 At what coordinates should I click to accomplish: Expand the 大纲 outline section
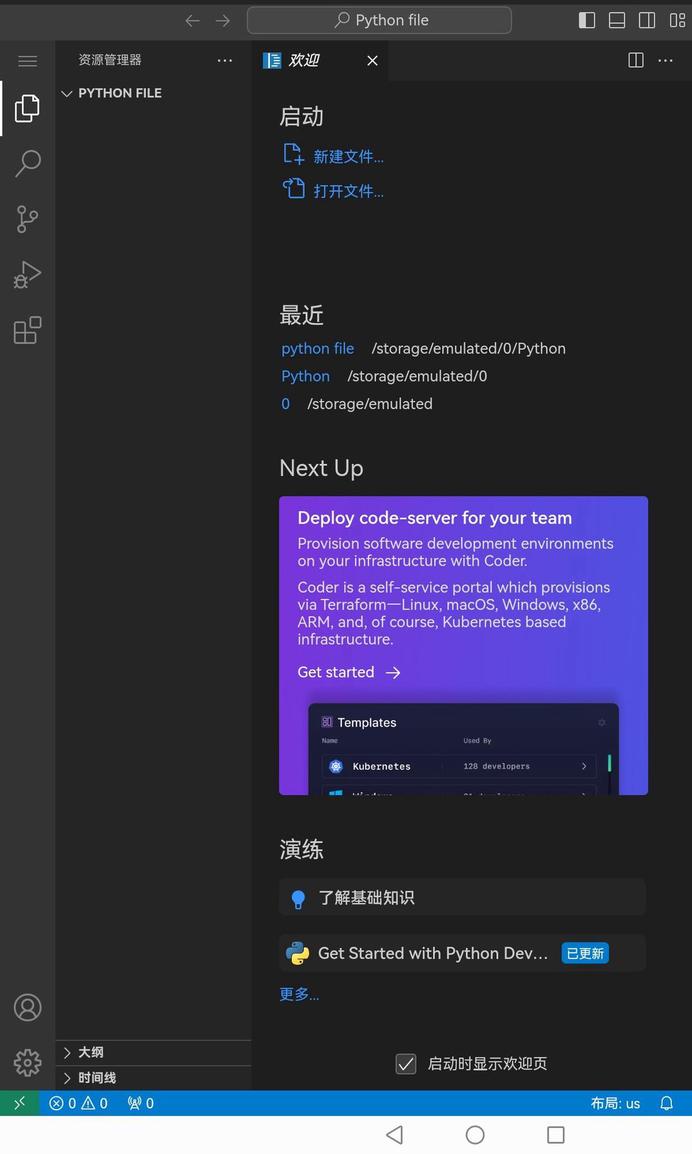click(90, 1052)
